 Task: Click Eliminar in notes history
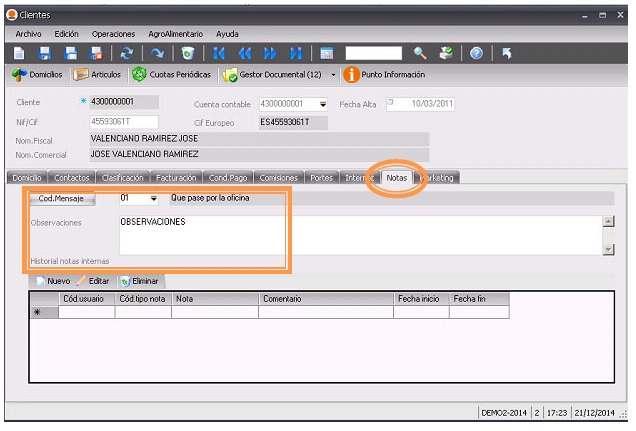coord(139,282)
